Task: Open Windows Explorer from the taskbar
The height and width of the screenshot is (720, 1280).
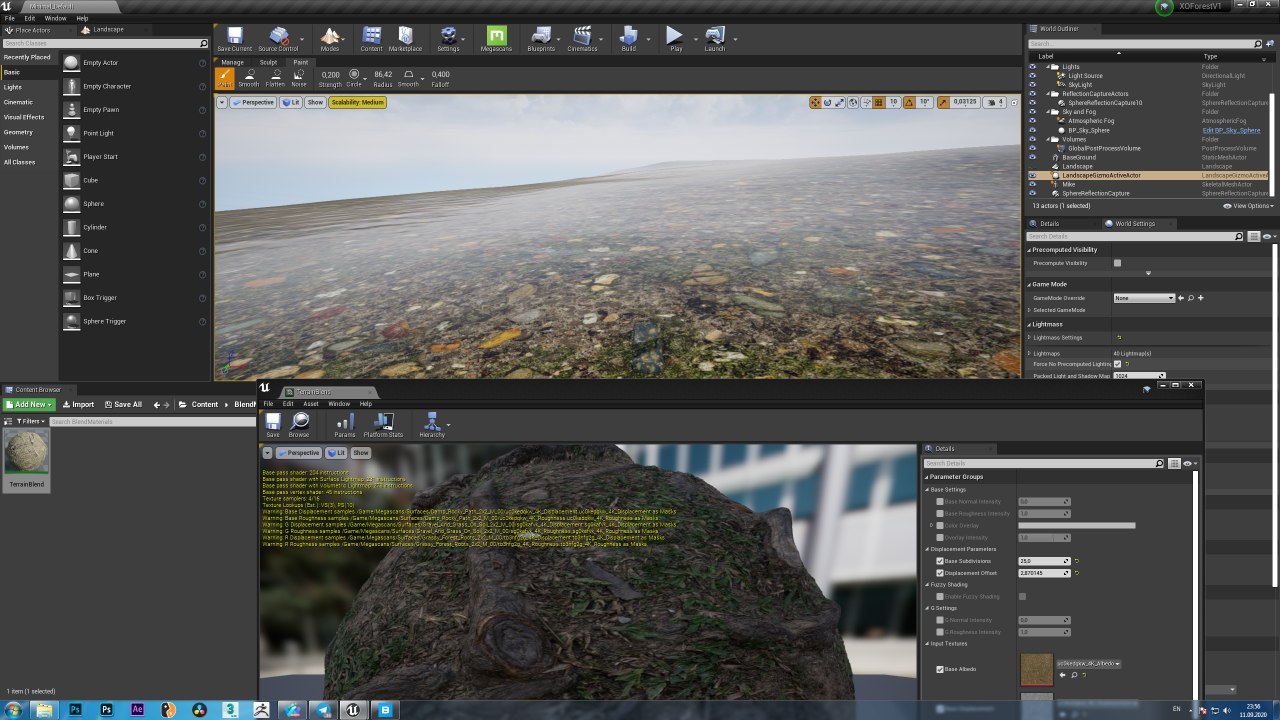Action: (x=44, y=709)
